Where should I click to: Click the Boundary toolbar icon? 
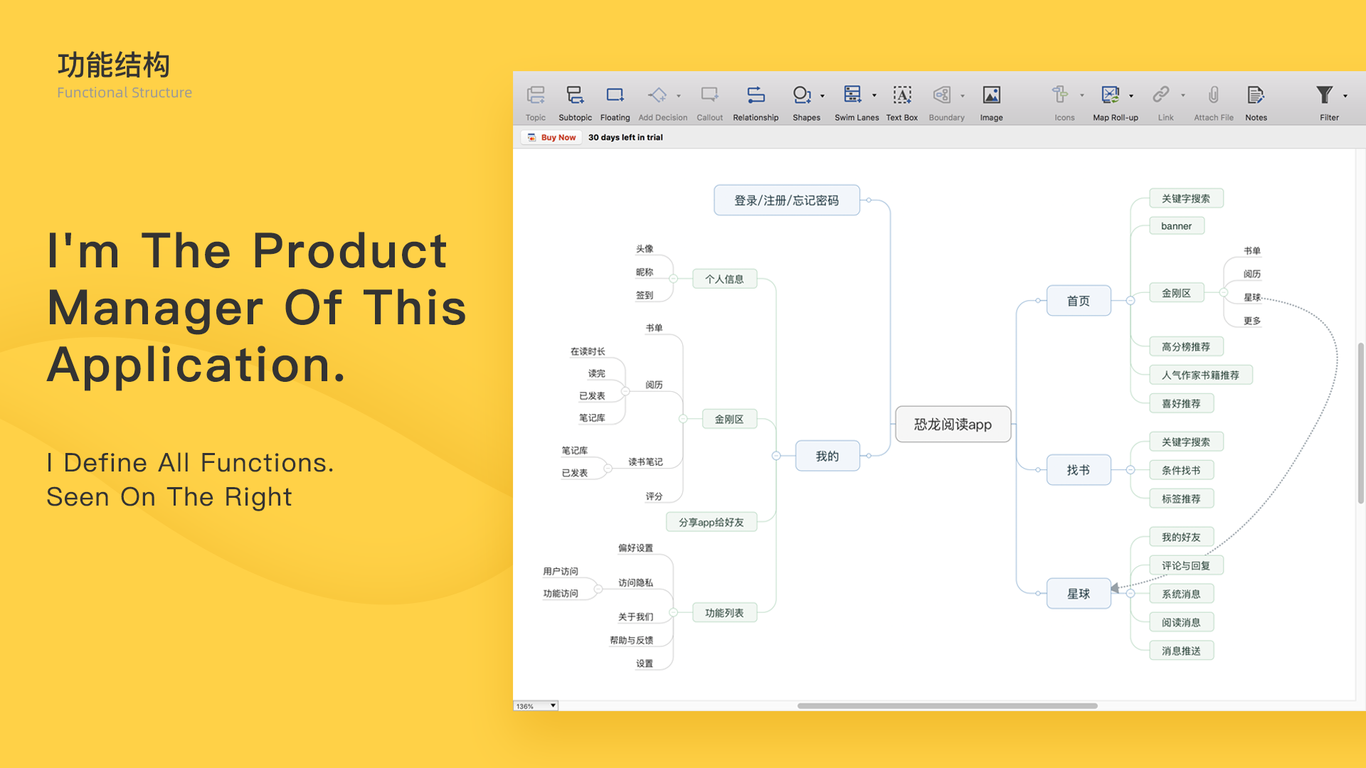tap(942, 95)
